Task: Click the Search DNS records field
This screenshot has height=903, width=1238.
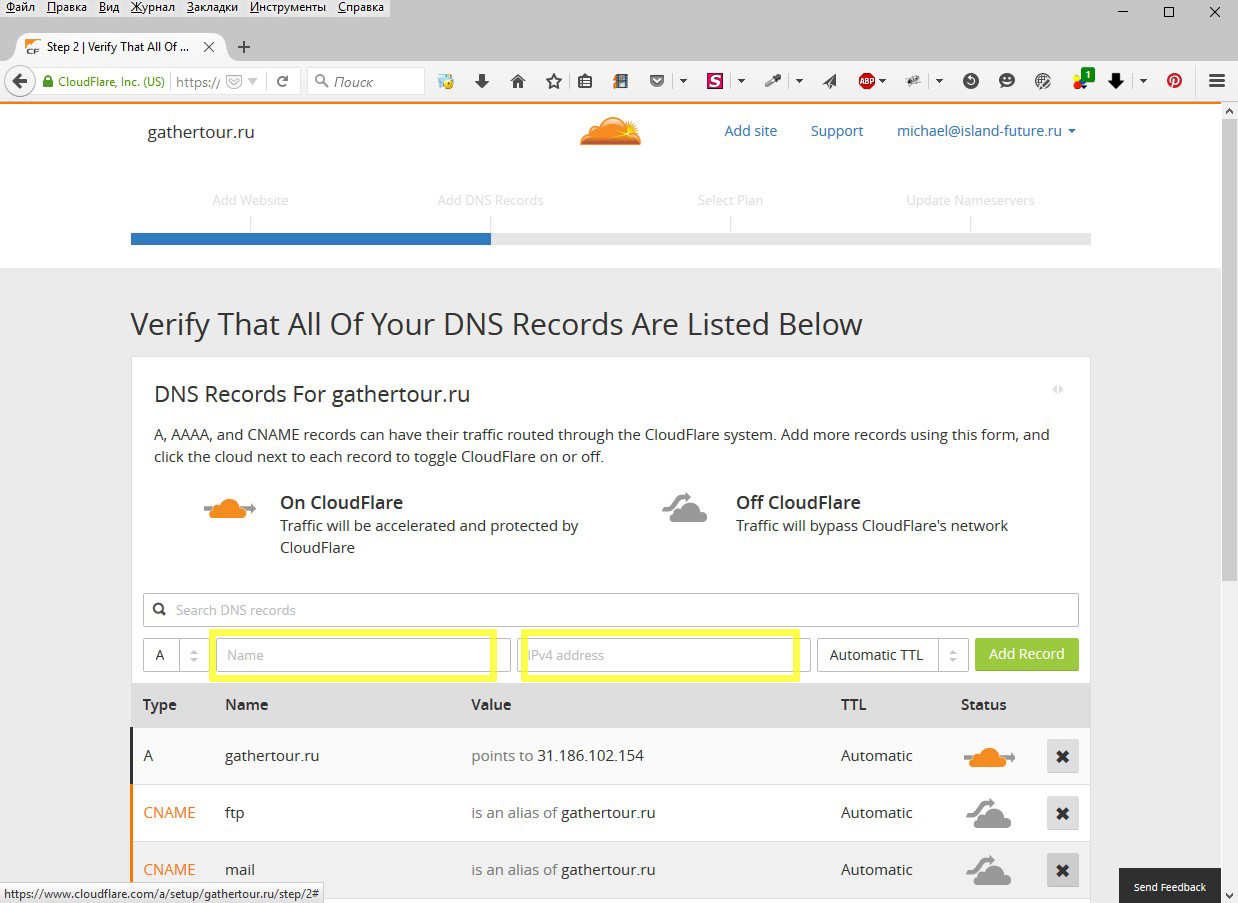Action: click(x=610, y=610)
